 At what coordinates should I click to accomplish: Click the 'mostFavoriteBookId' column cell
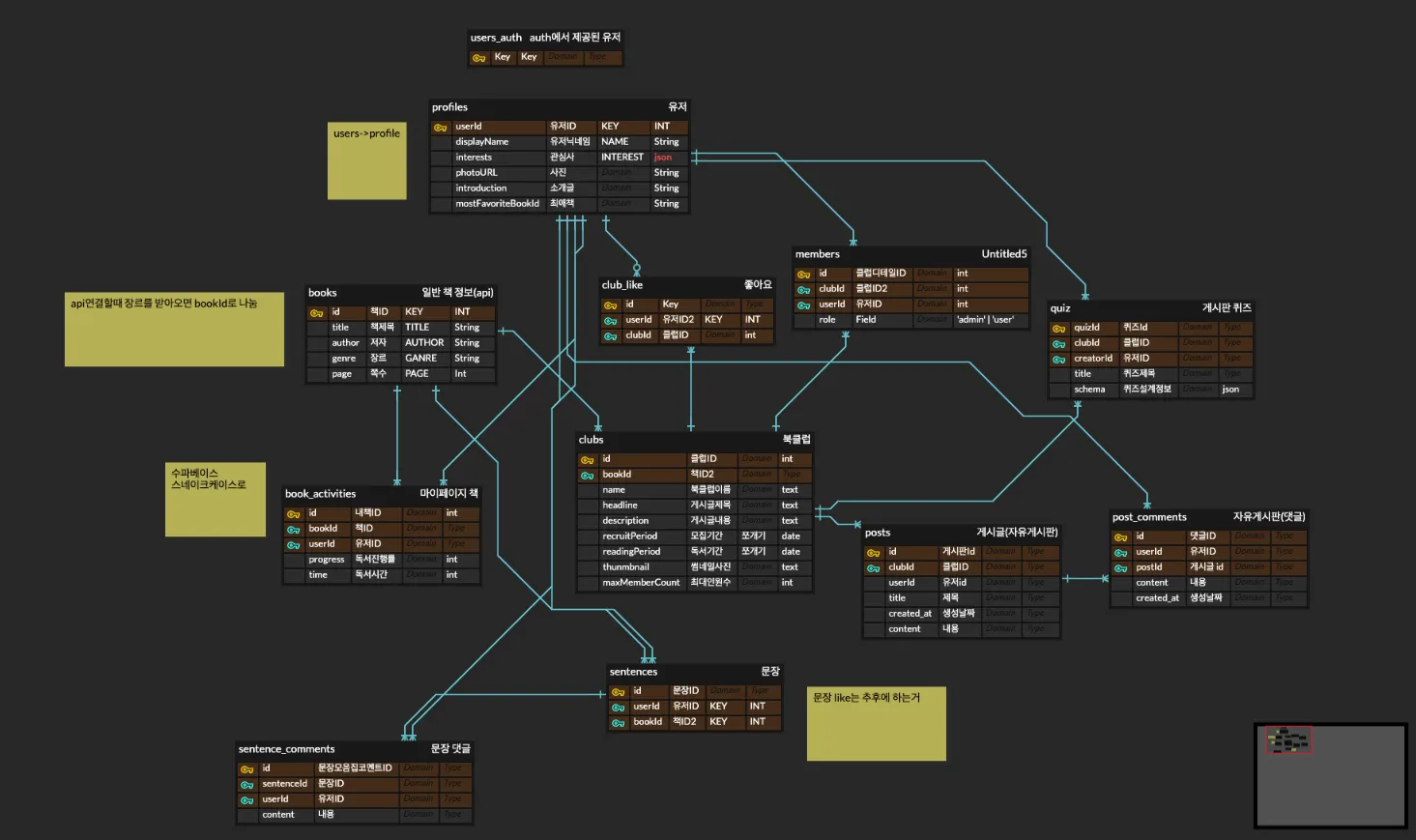pyautogui.click(x=498, y=204)
